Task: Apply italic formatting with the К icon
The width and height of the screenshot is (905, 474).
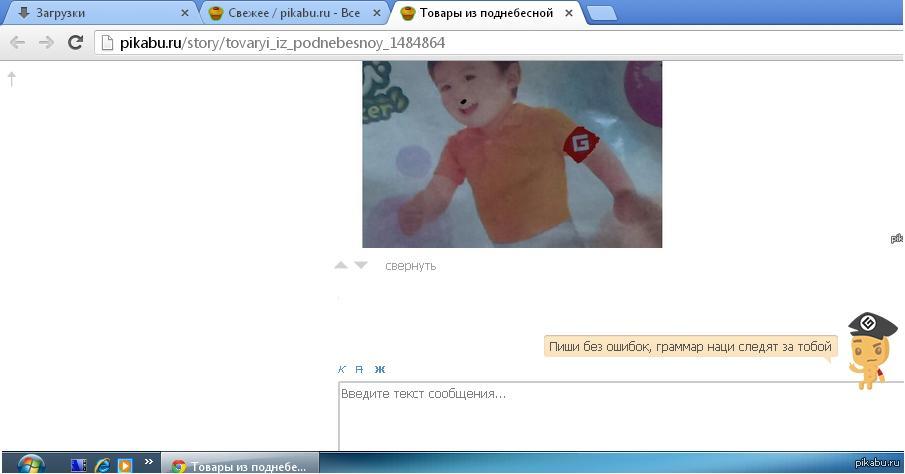Action: (342, 369)
